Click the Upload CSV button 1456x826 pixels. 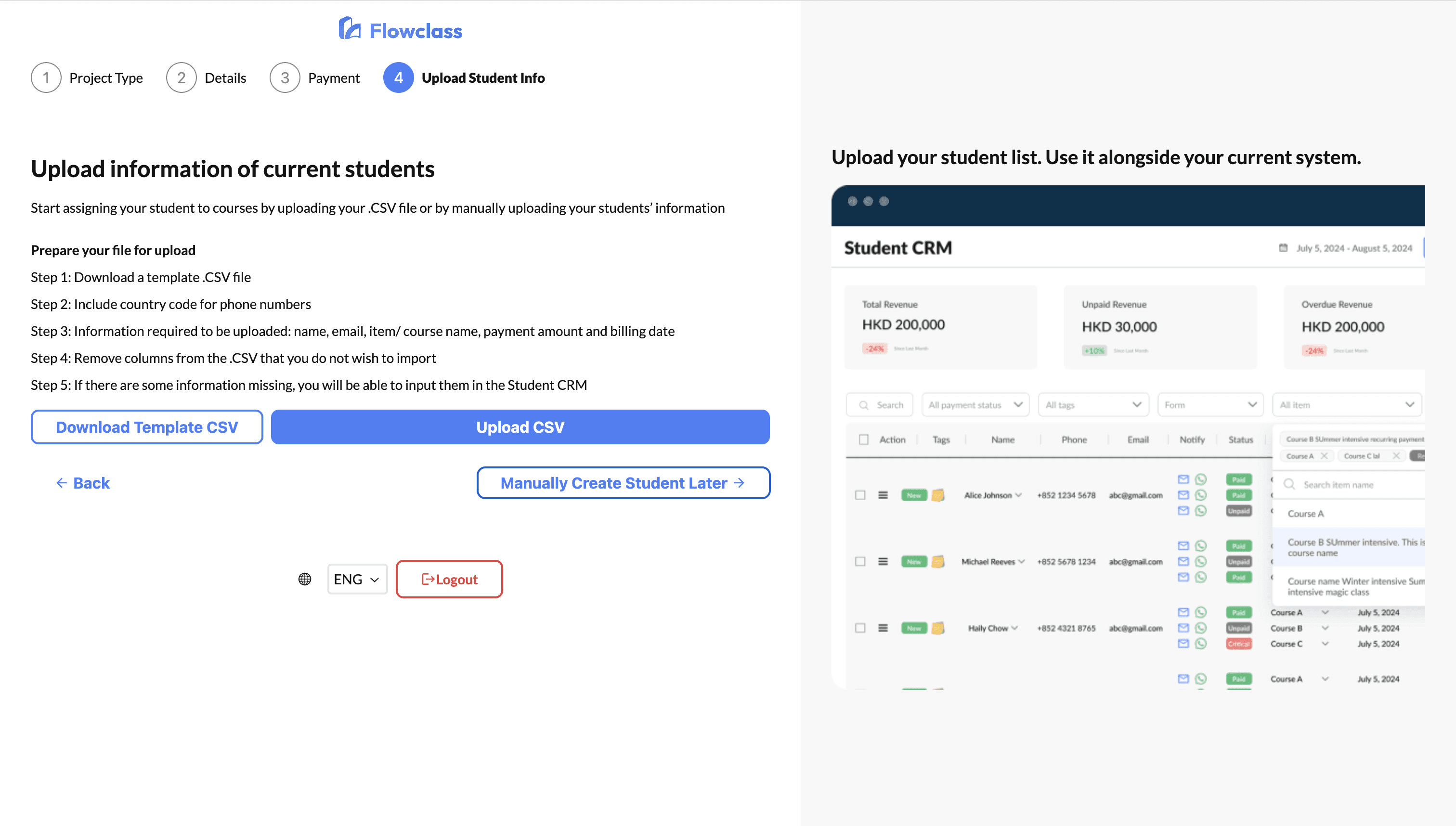[x=520, y=427]
